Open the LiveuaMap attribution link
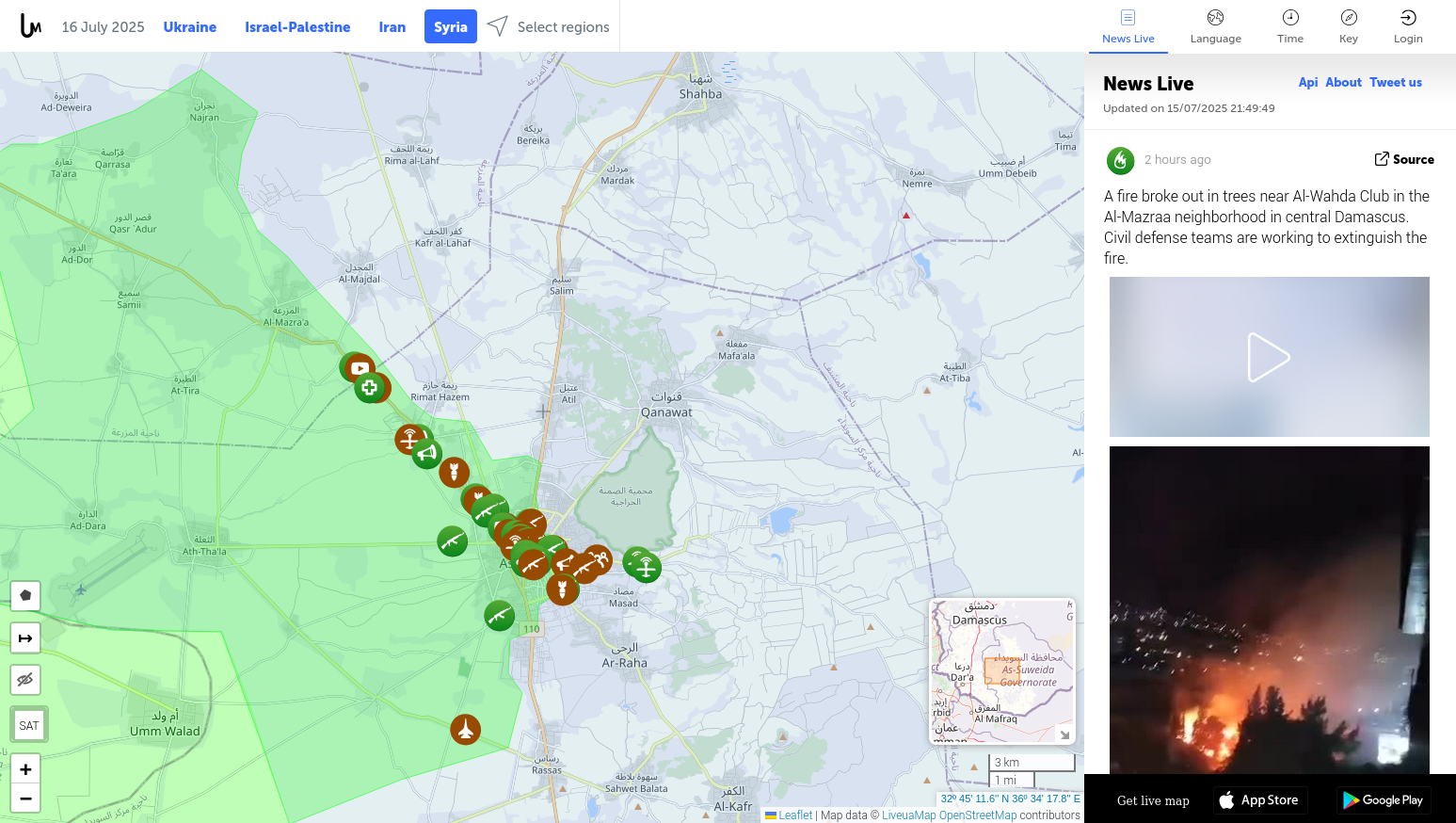Viewport: 1456px width, 823px height. tap(909, 815)
